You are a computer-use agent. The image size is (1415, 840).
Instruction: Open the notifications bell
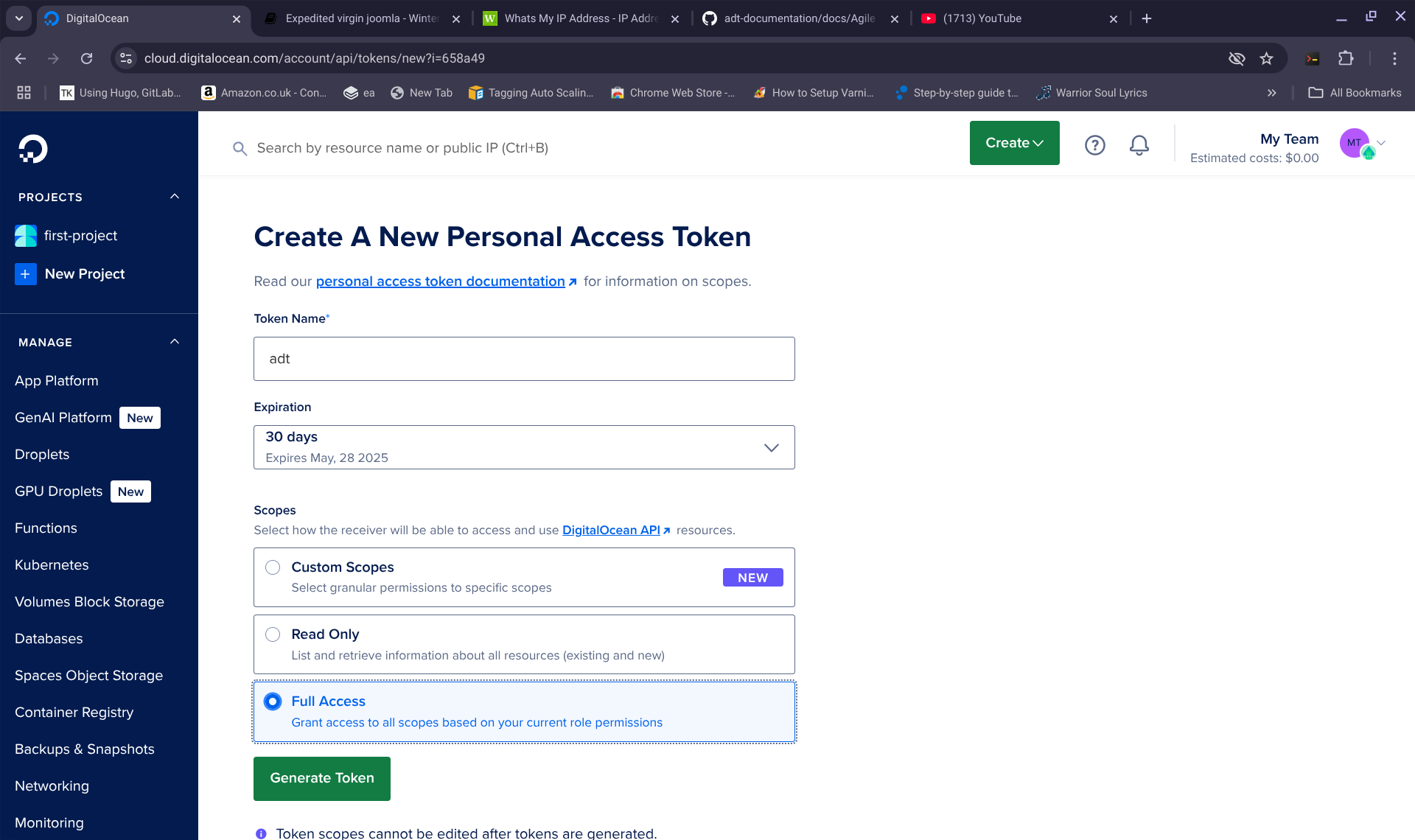pos(1139,145)
